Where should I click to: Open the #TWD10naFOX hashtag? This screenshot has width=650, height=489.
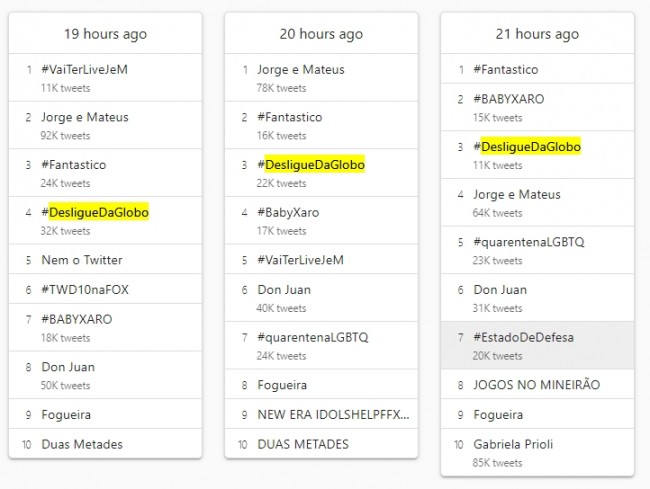pyautogui.click(x=85, y=290)
